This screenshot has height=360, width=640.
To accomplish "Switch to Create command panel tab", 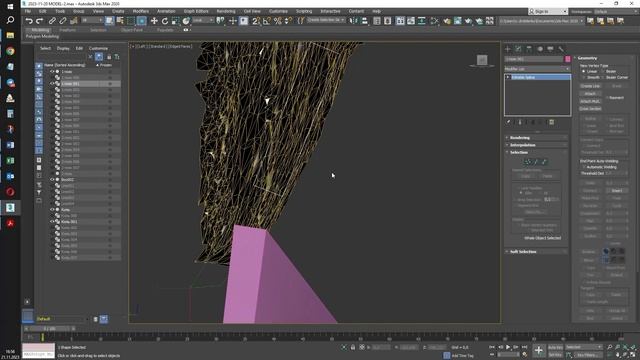I will pyautogui.click(x=508, y=49).
